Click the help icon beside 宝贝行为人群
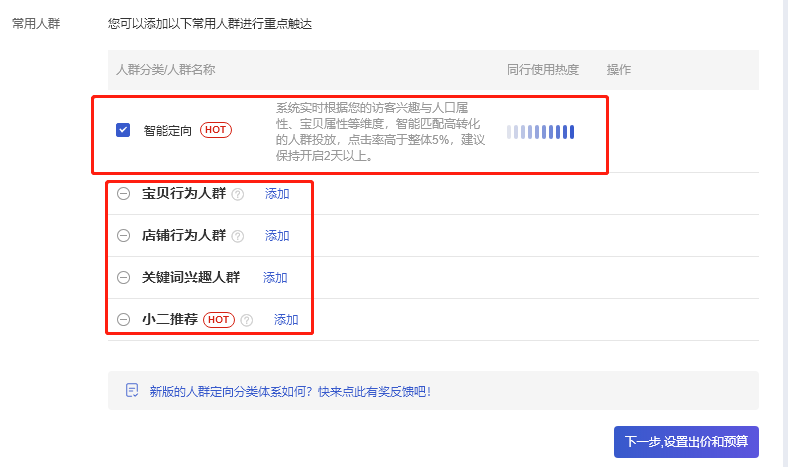Viewport: 788px width, 467px height. (238, 194)
